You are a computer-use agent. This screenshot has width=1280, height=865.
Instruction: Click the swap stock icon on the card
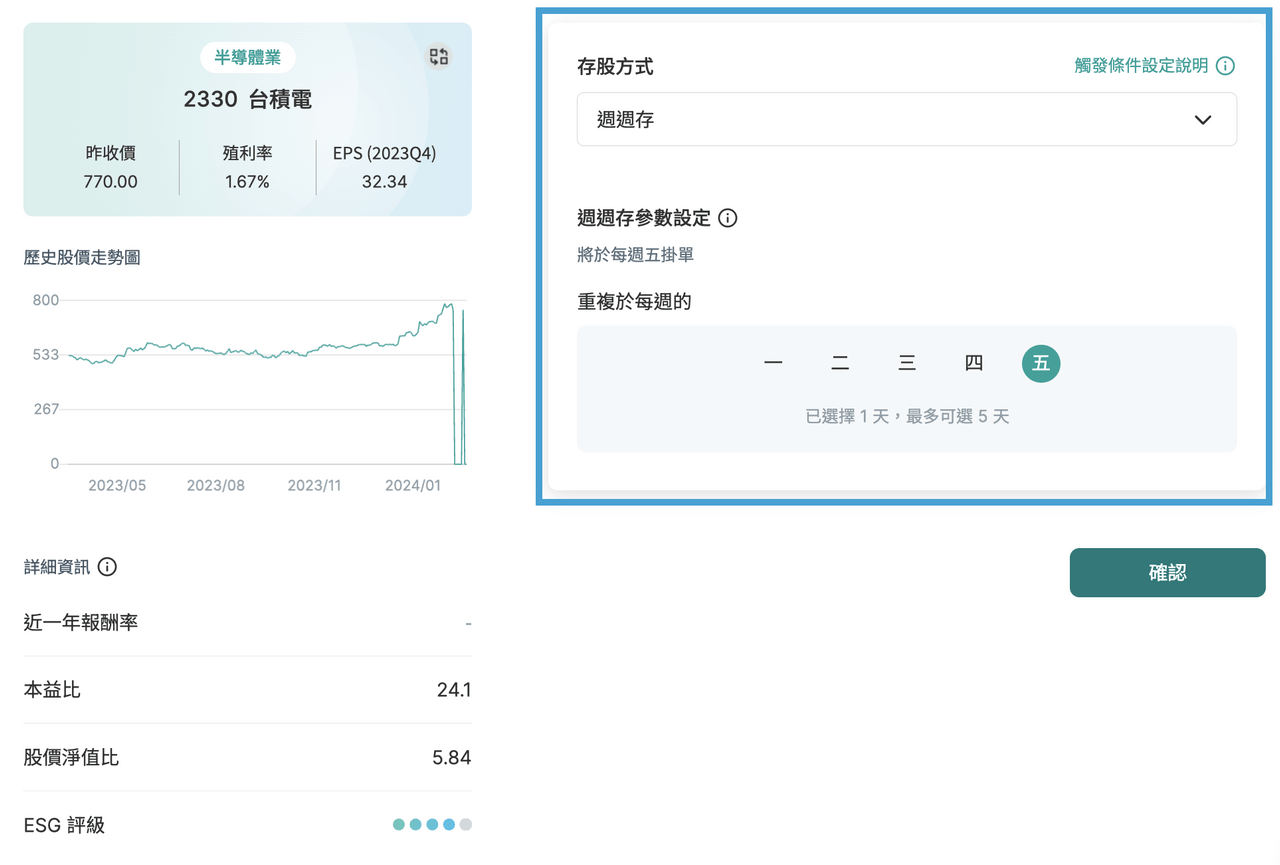(438, 57)
